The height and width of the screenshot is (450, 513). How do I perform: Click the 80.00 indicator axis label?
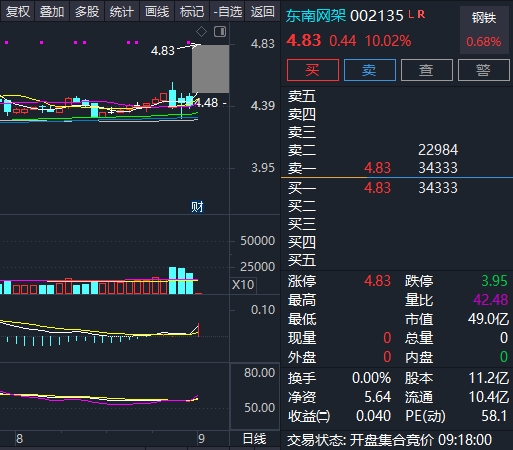click(x=259, y=373)
